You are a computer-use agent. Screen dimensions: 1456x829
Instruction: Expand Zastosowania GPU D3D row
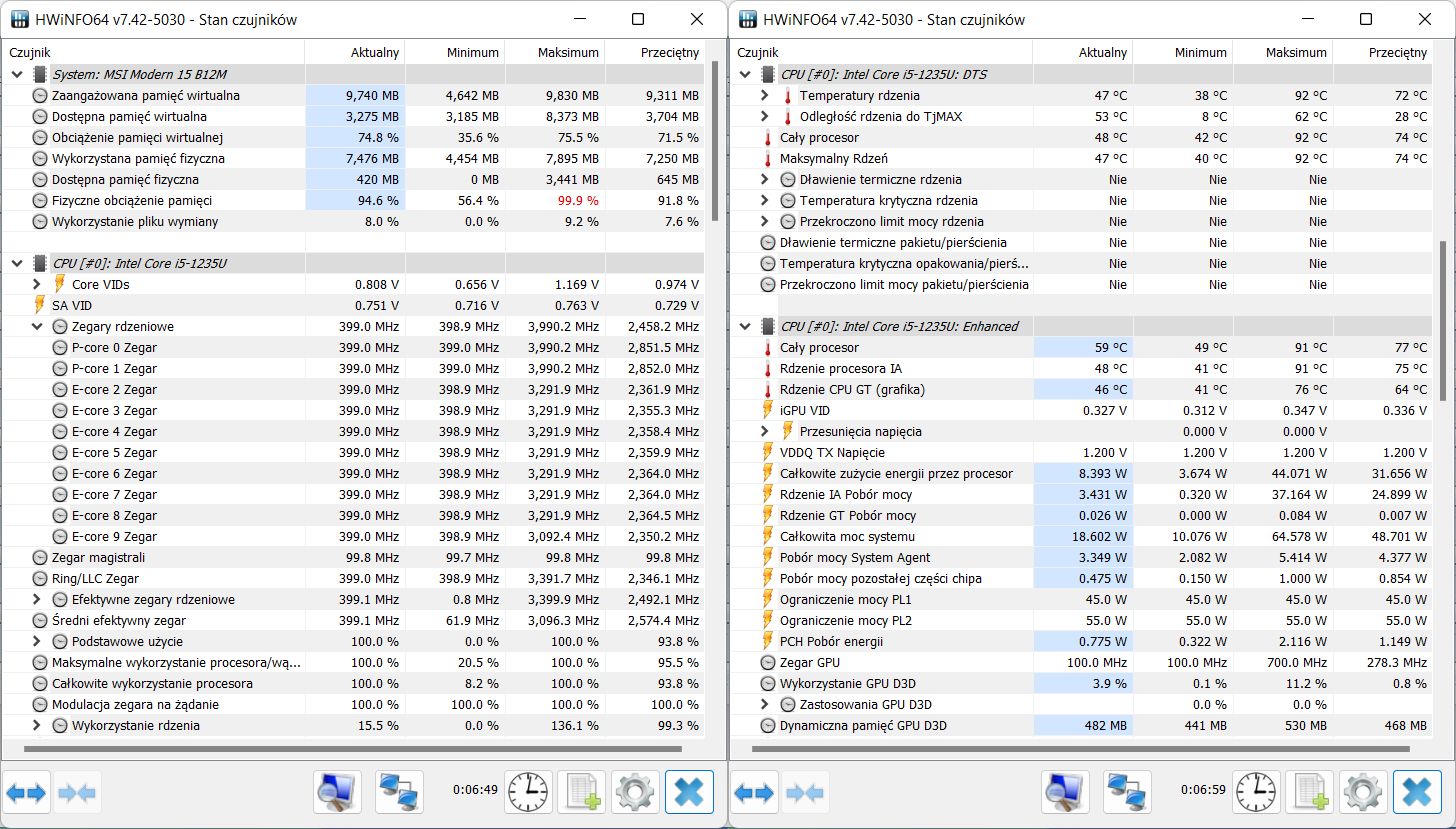tap(765, 704)
